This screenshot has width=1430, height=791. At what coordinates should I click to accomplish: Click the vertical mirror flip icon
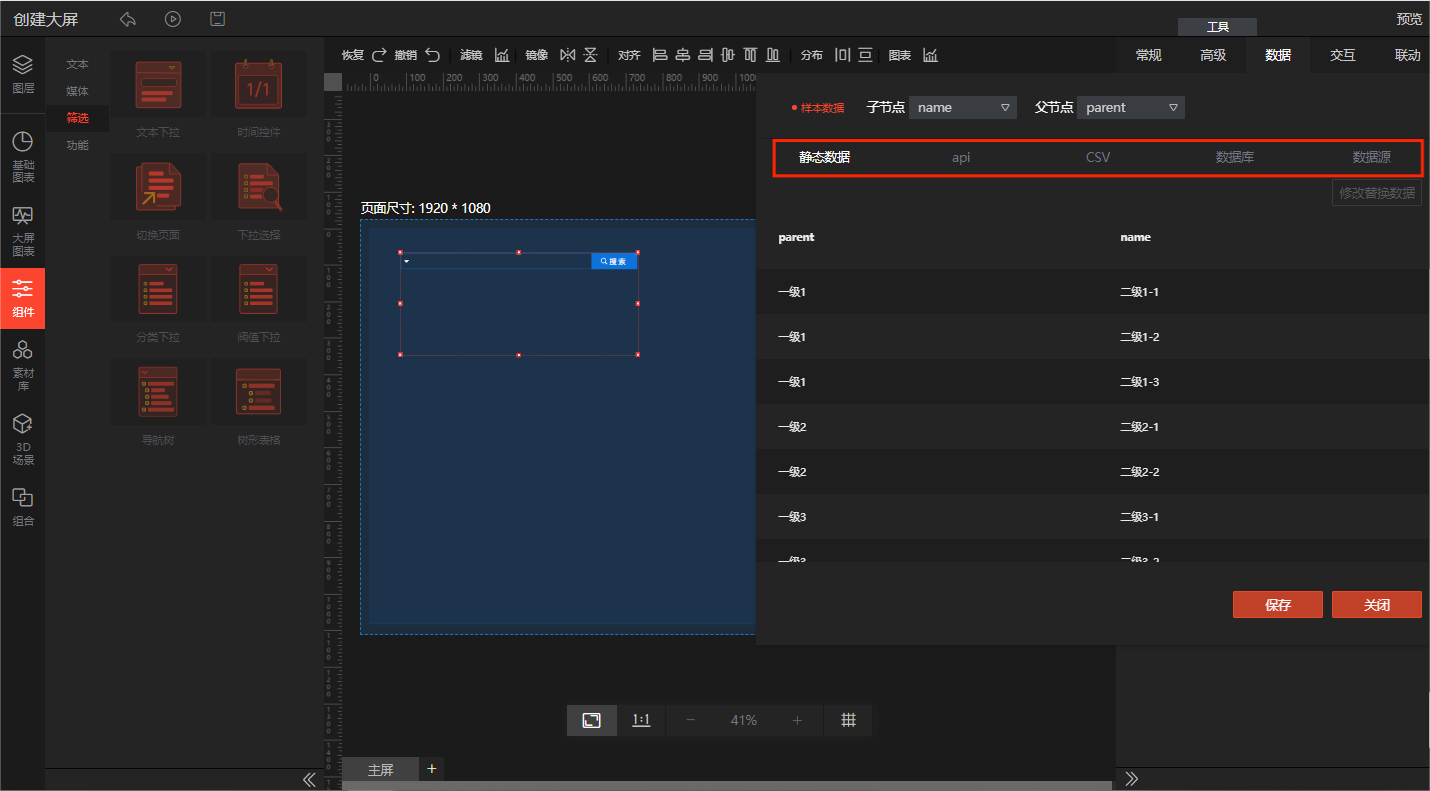coord(590,55)
